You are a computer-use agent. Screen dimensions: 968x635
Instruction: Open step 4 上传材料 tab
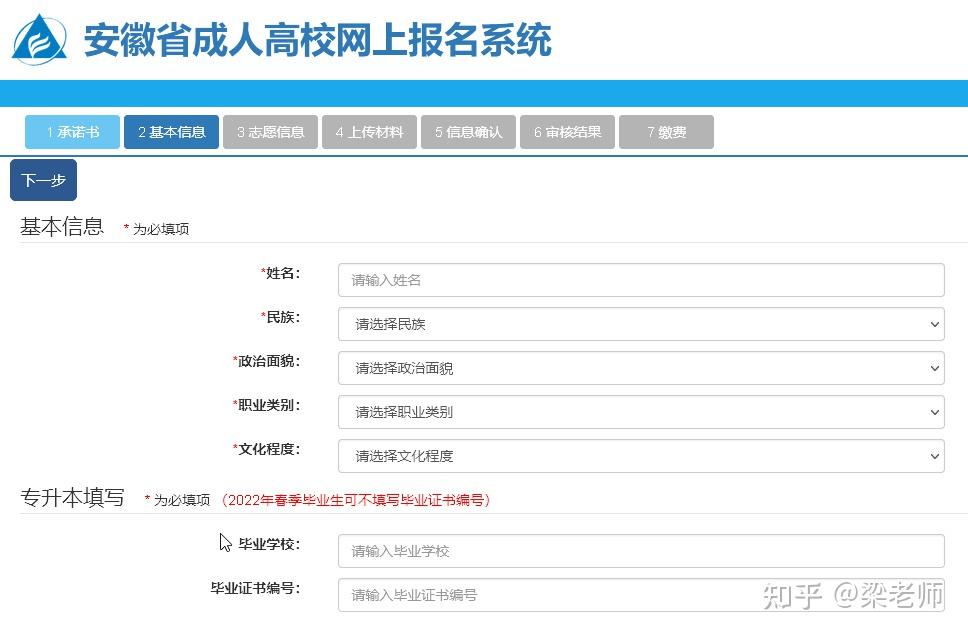click(369, 132)
